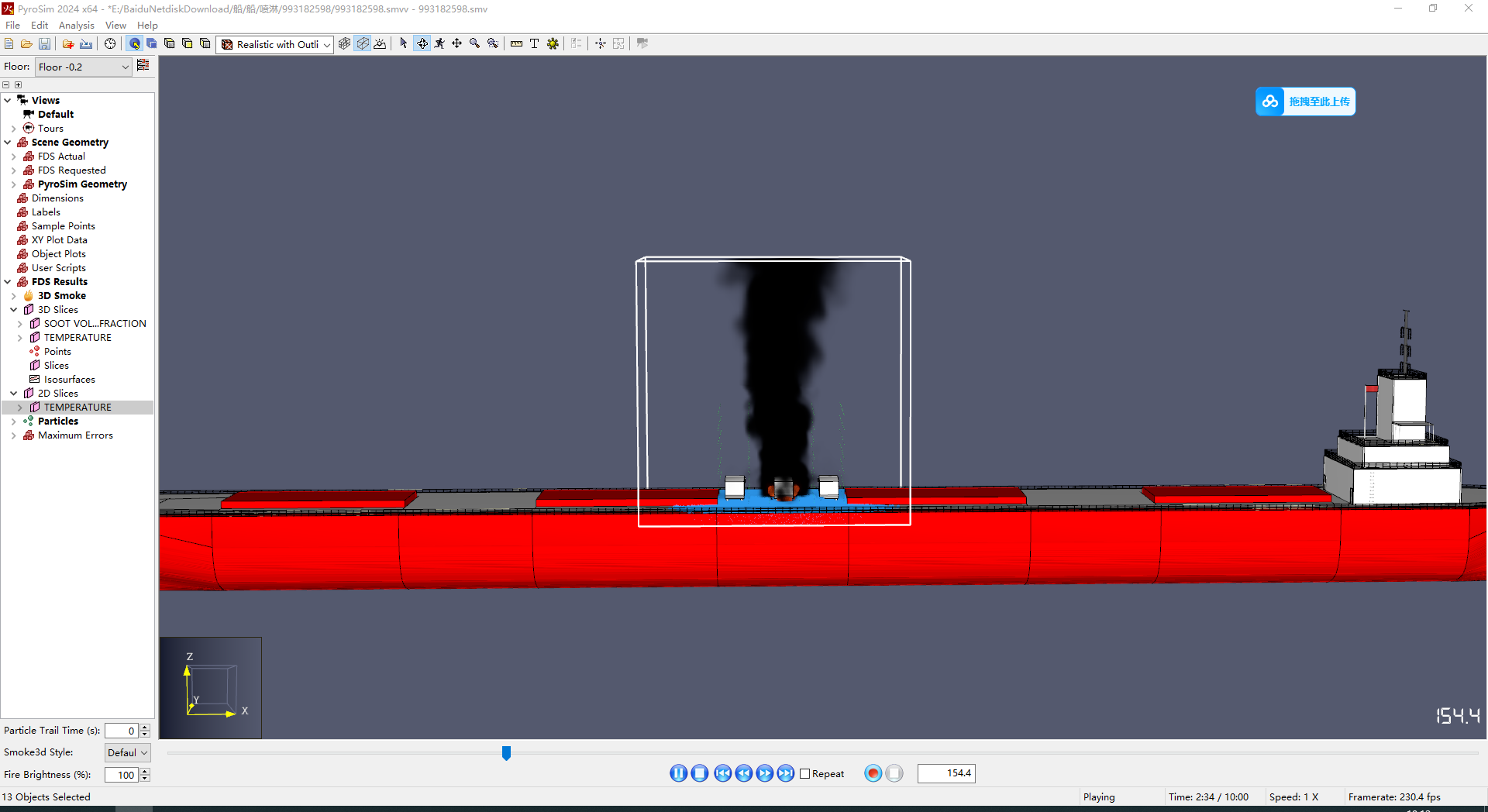The width and height of the screenshot is (1488, 812).
Task: Click the Baidu cloud upload widget
Action: 1305,101
